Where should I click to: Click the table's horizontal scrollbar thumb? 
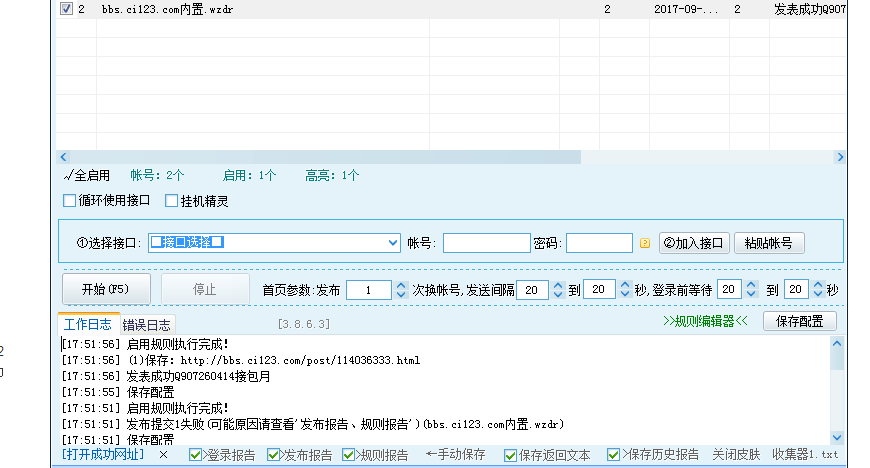coord(326,157)
